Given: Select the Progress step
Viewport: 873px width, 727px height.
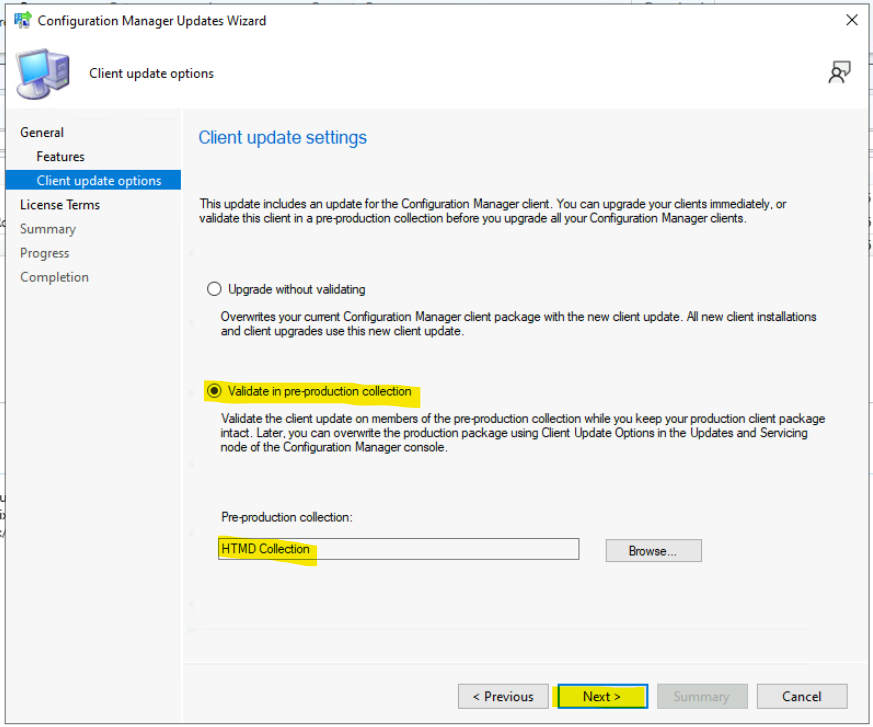Looking at the screenshot, I should (45, 253).
